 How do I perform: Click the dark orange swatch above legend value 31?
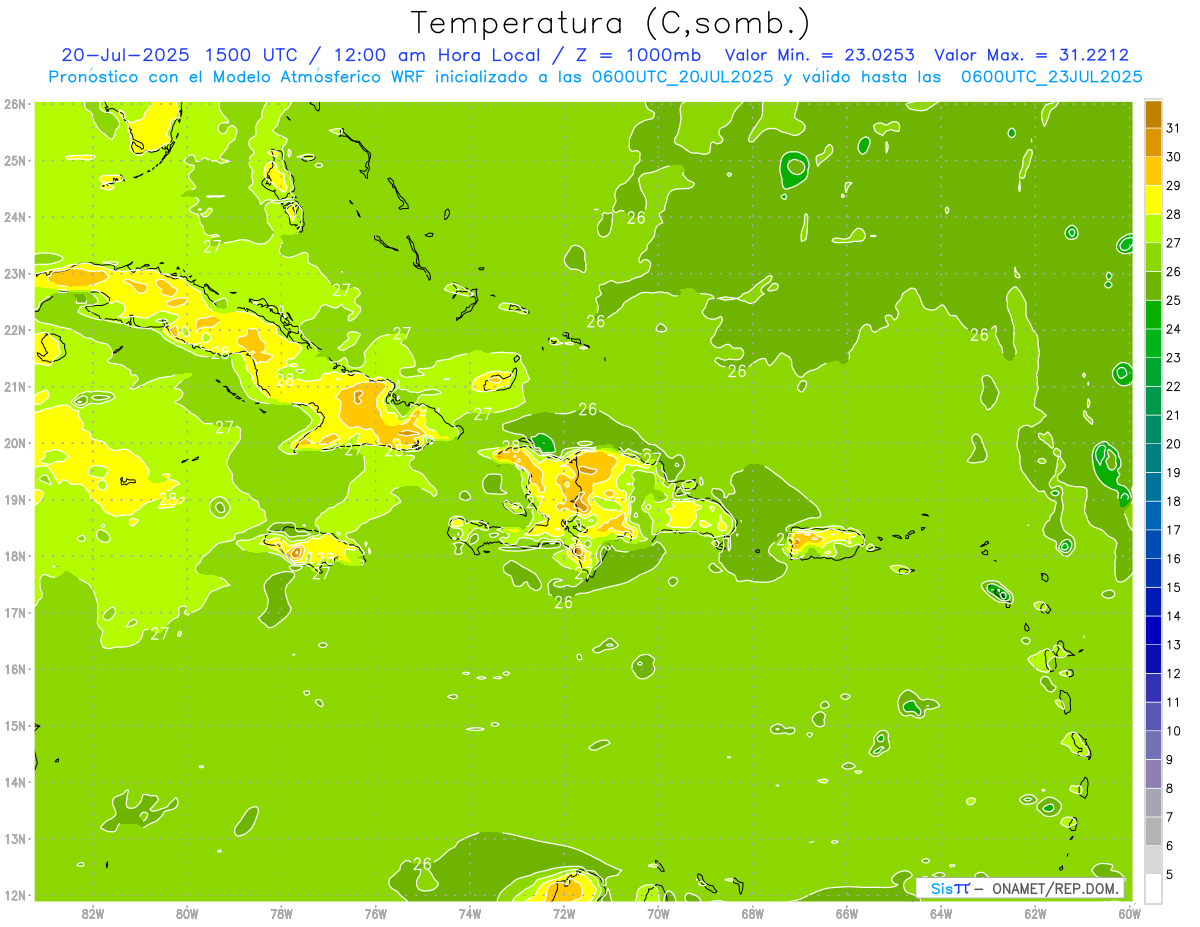point(1153,114)
